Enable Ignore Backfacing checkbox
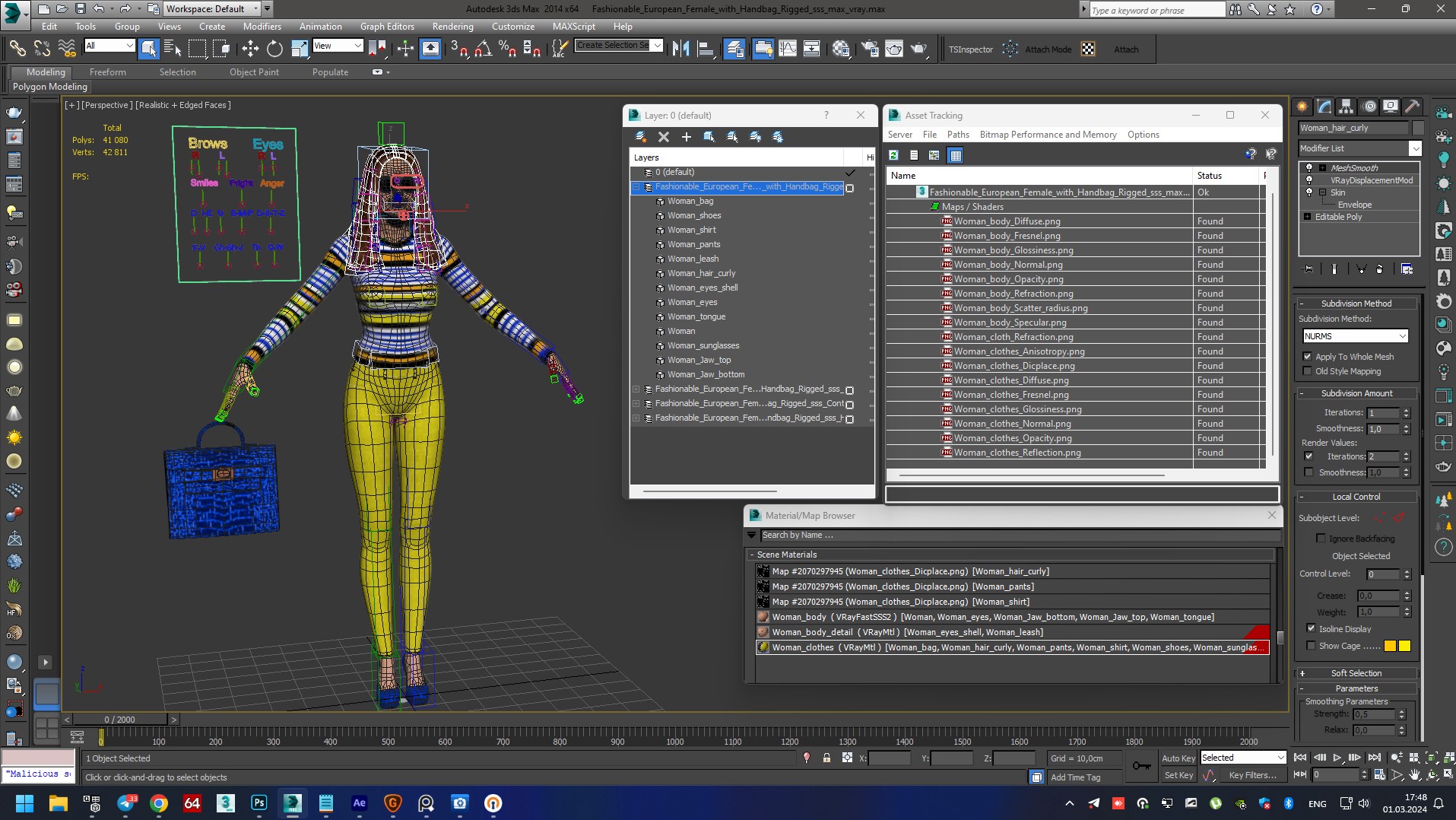Viewport: 1456px width, 820px height. 1321,539
